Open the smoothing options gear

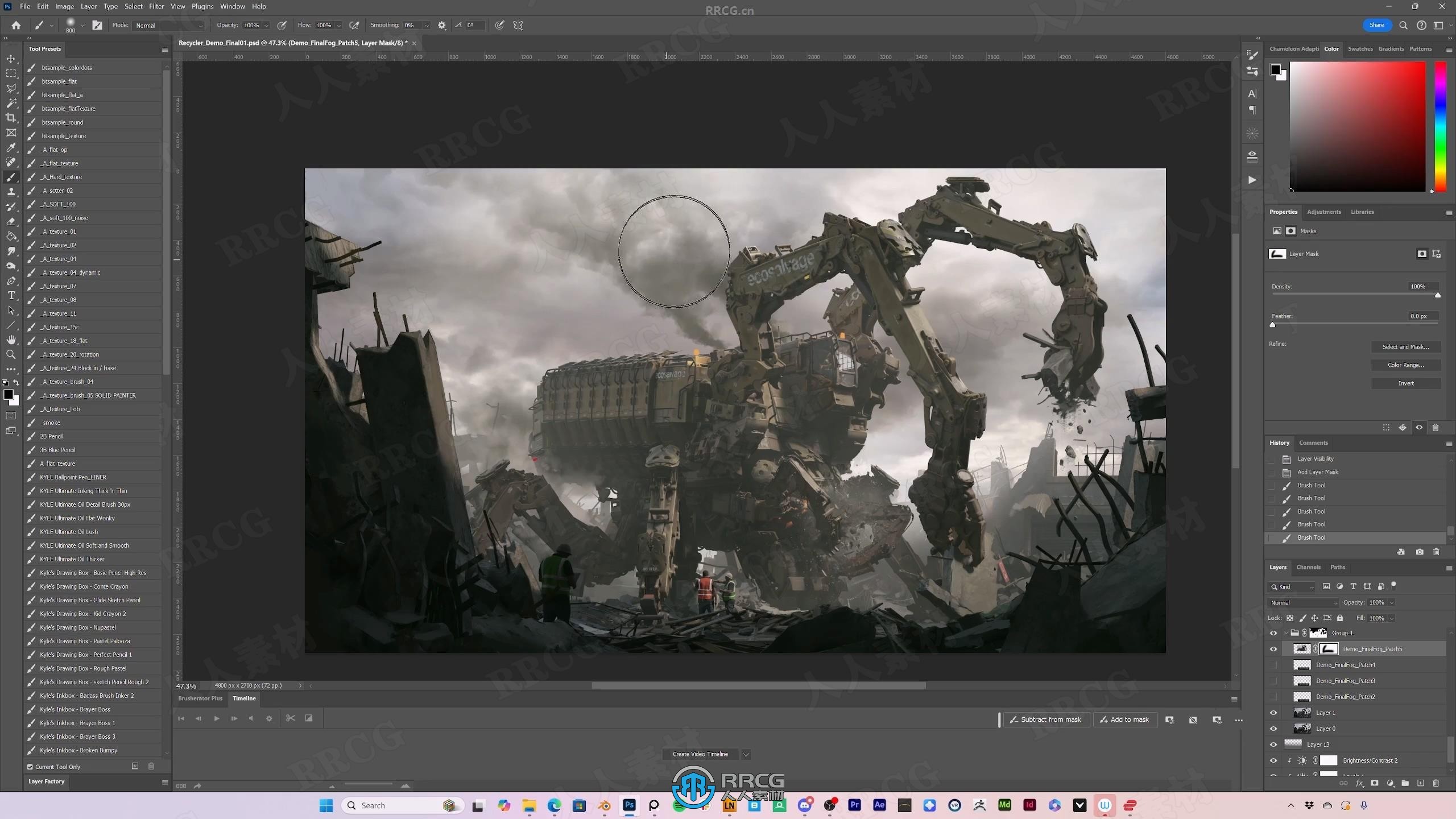coord(442,25)
